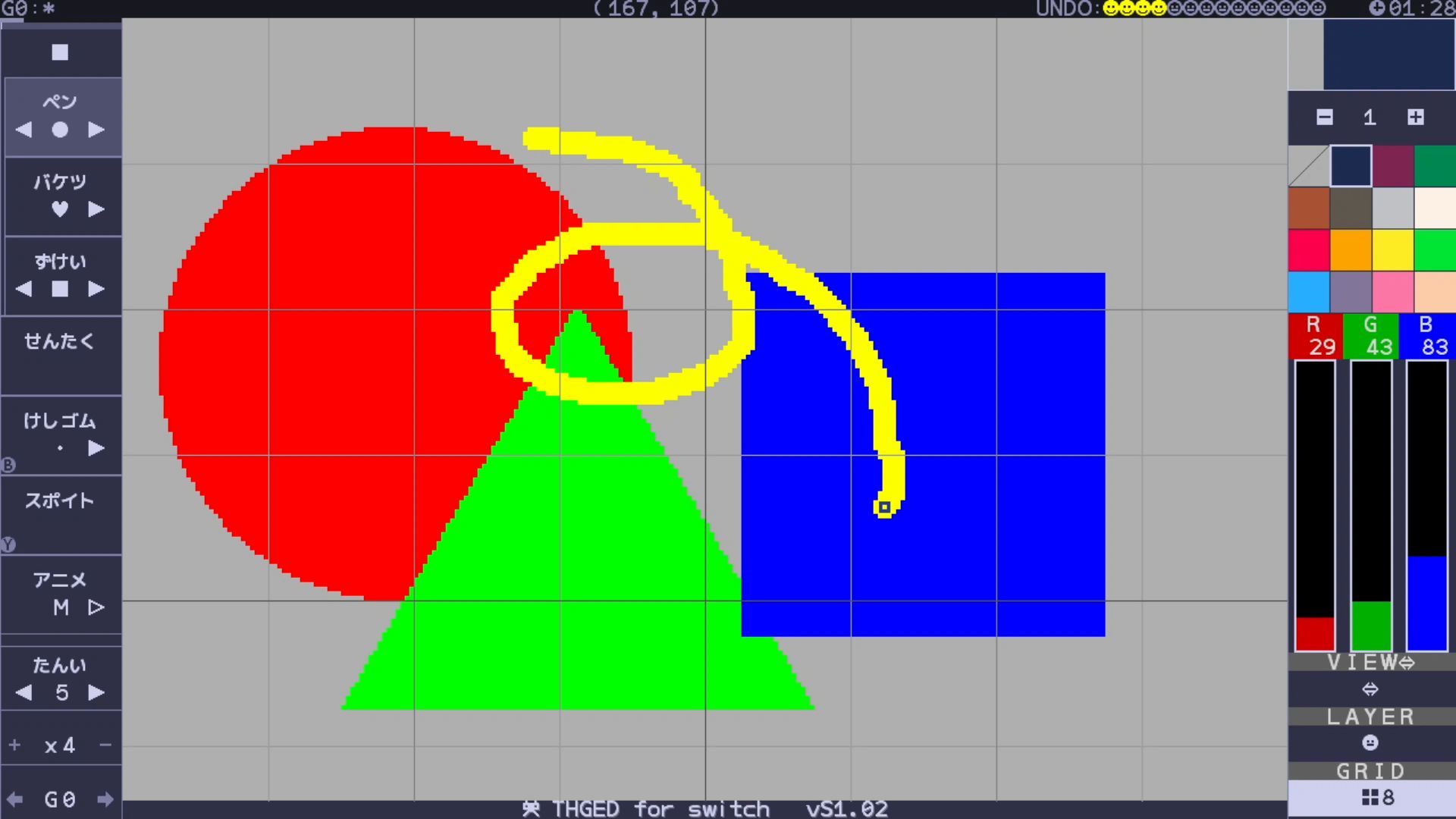
Task: Select the ペン (pen) tool
Action: tap(60, 102)
